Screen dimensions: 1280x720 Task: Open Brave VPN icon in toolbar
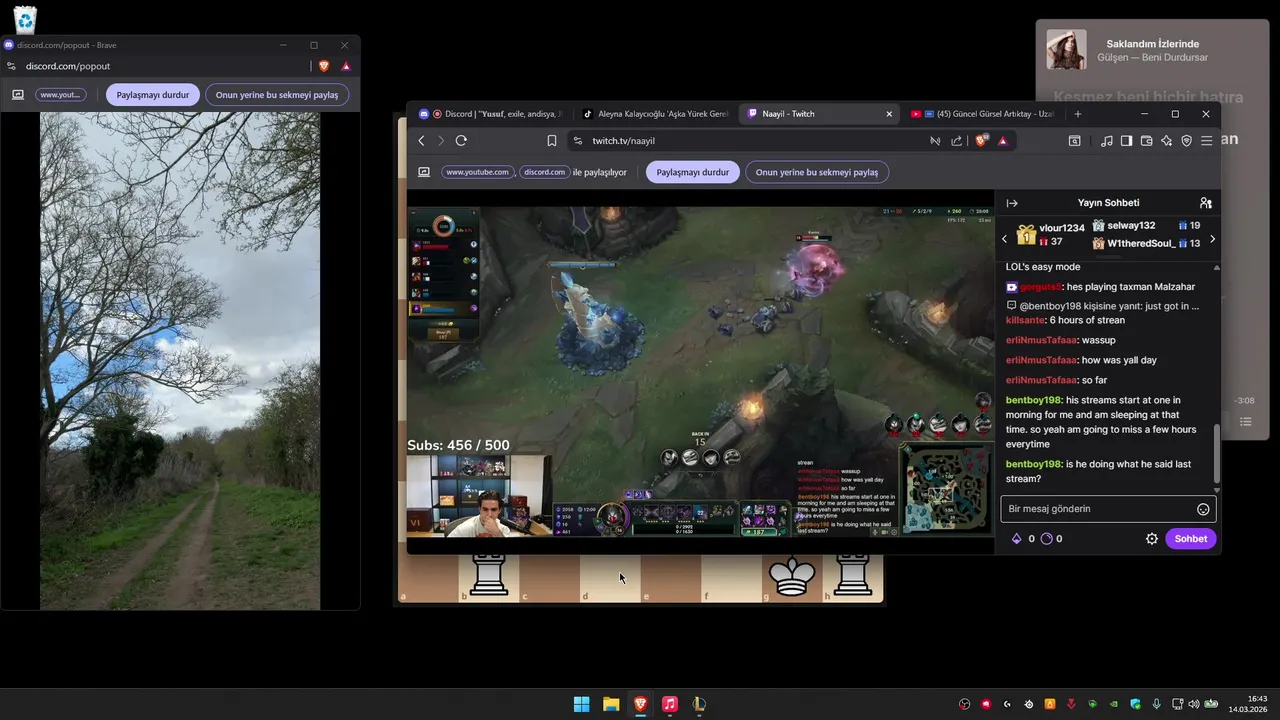pyautogui.click(x=1186, y=141)
